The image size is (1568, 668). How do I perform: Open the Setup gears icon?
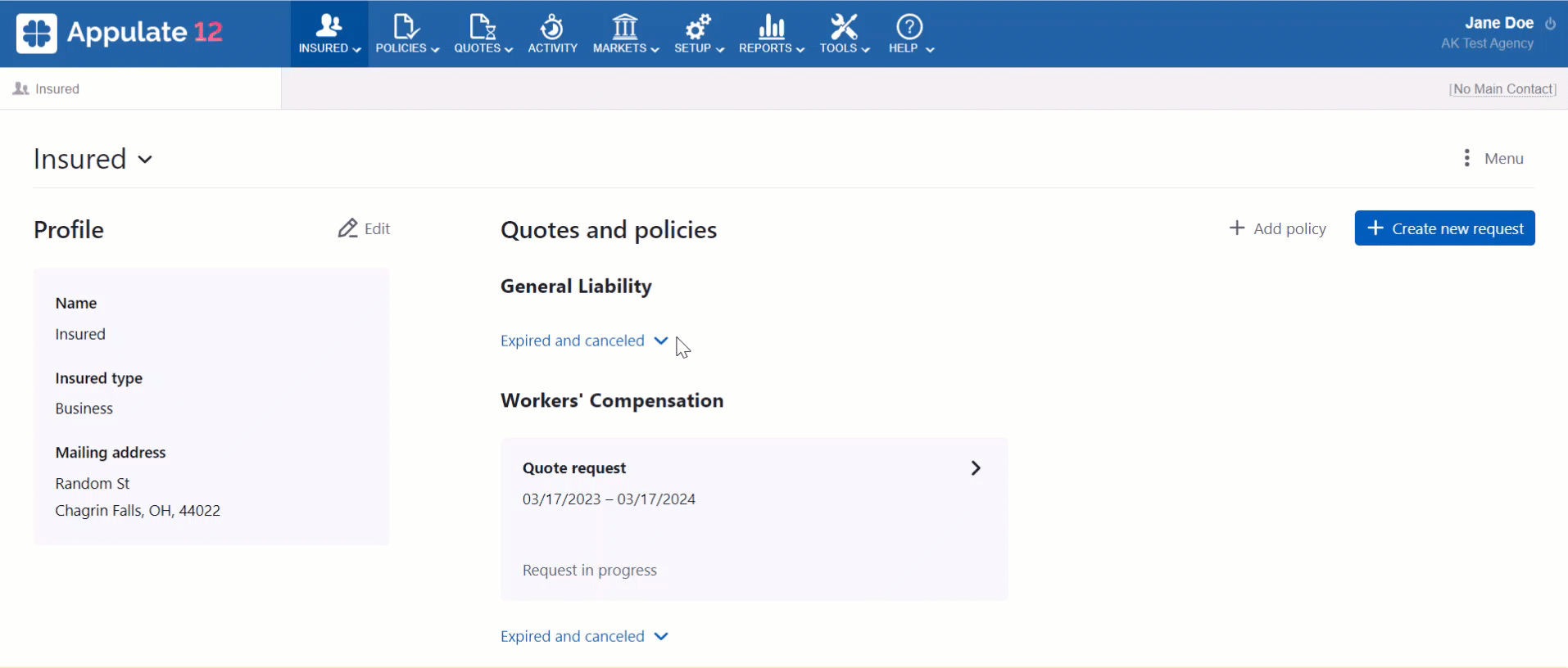[x=699, y=26]
